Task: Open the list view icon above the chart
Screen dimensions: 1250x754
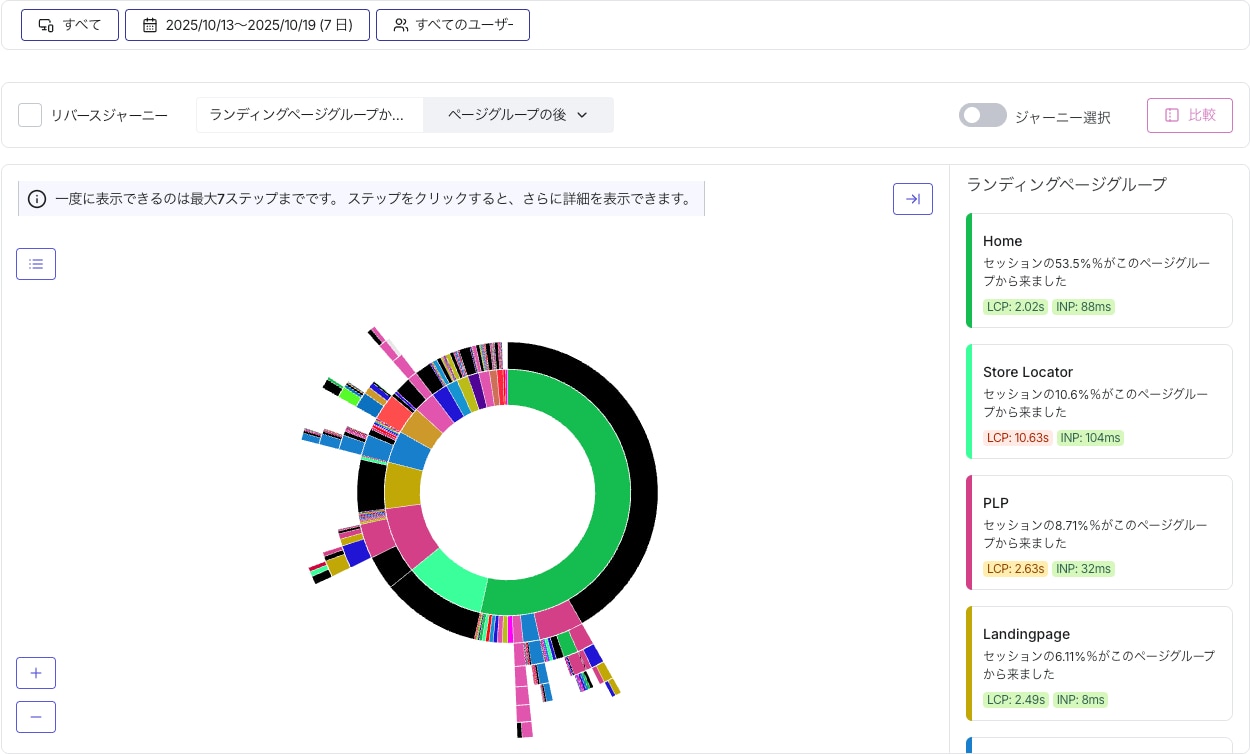Action: click(x=36, y=264)
